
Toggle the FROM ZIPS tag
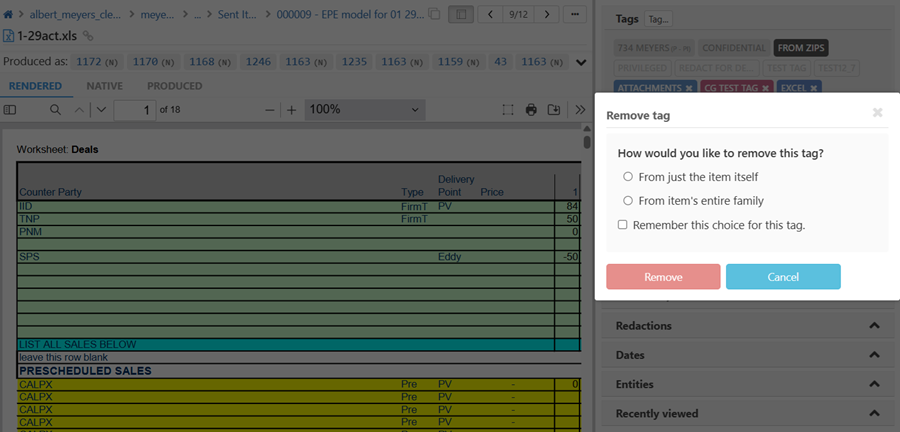coord(801,48)
